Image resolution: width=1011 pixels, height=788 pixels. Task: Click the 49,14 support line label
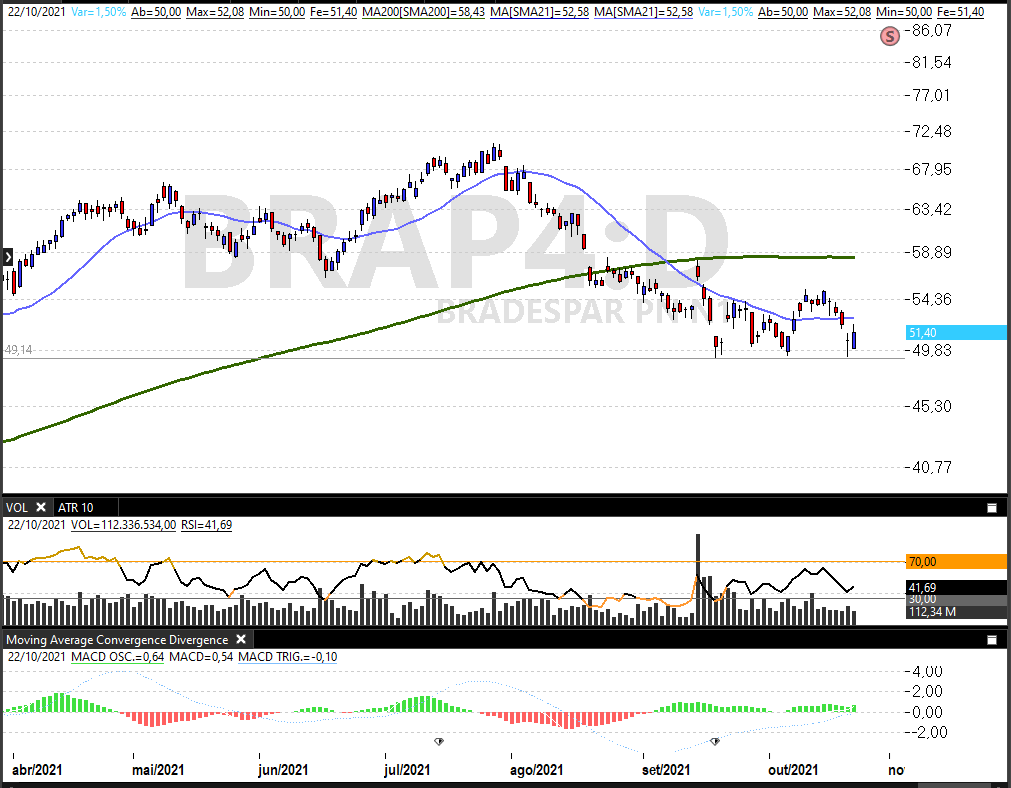click(x=20, y=351)
